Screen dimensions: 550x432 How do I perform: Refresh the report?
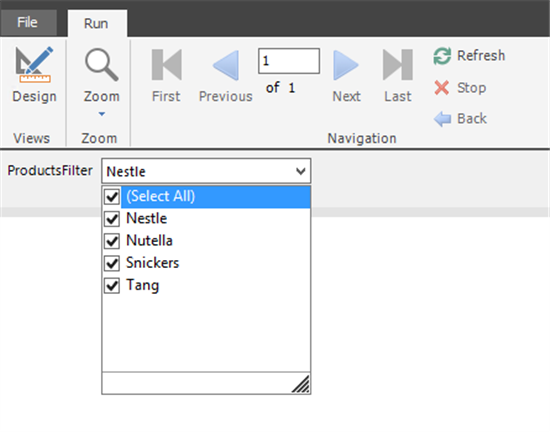469,56
